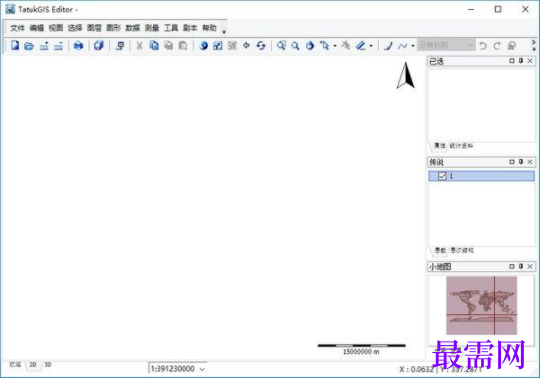Toggle layer 1 visibility checkbox
This screenshot has height=386, width=544.
pyautogui.click(x=442, y=176)
